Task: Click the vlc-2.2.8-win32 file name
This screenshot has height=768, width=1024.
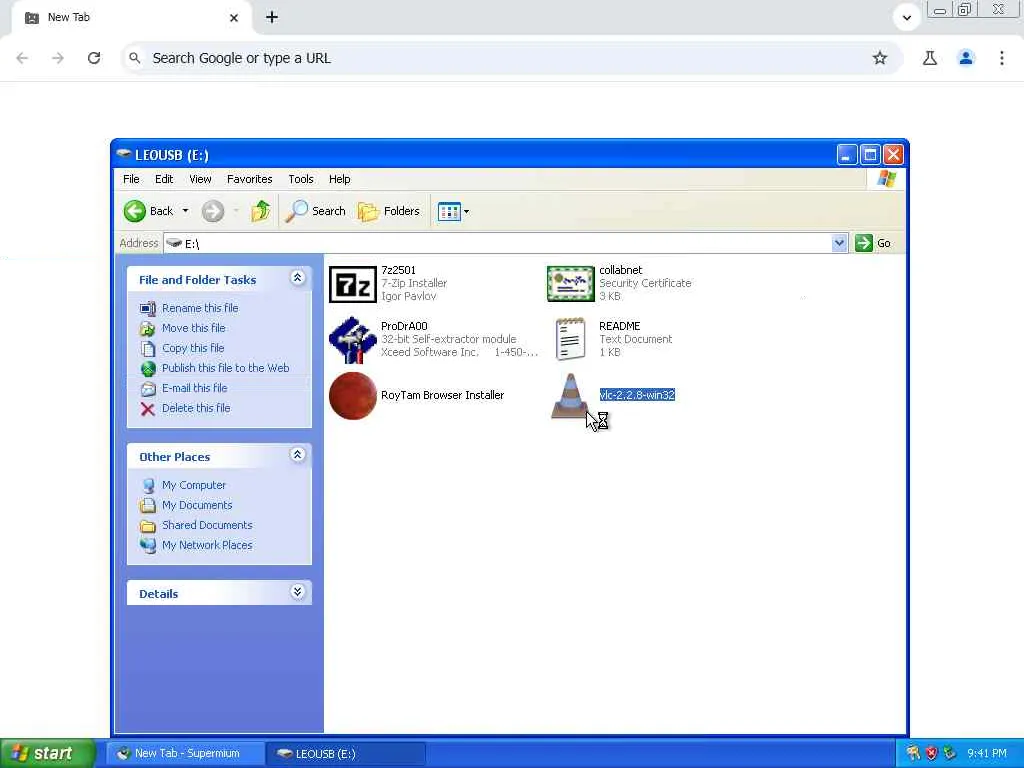Action: [x=637, y=395]
